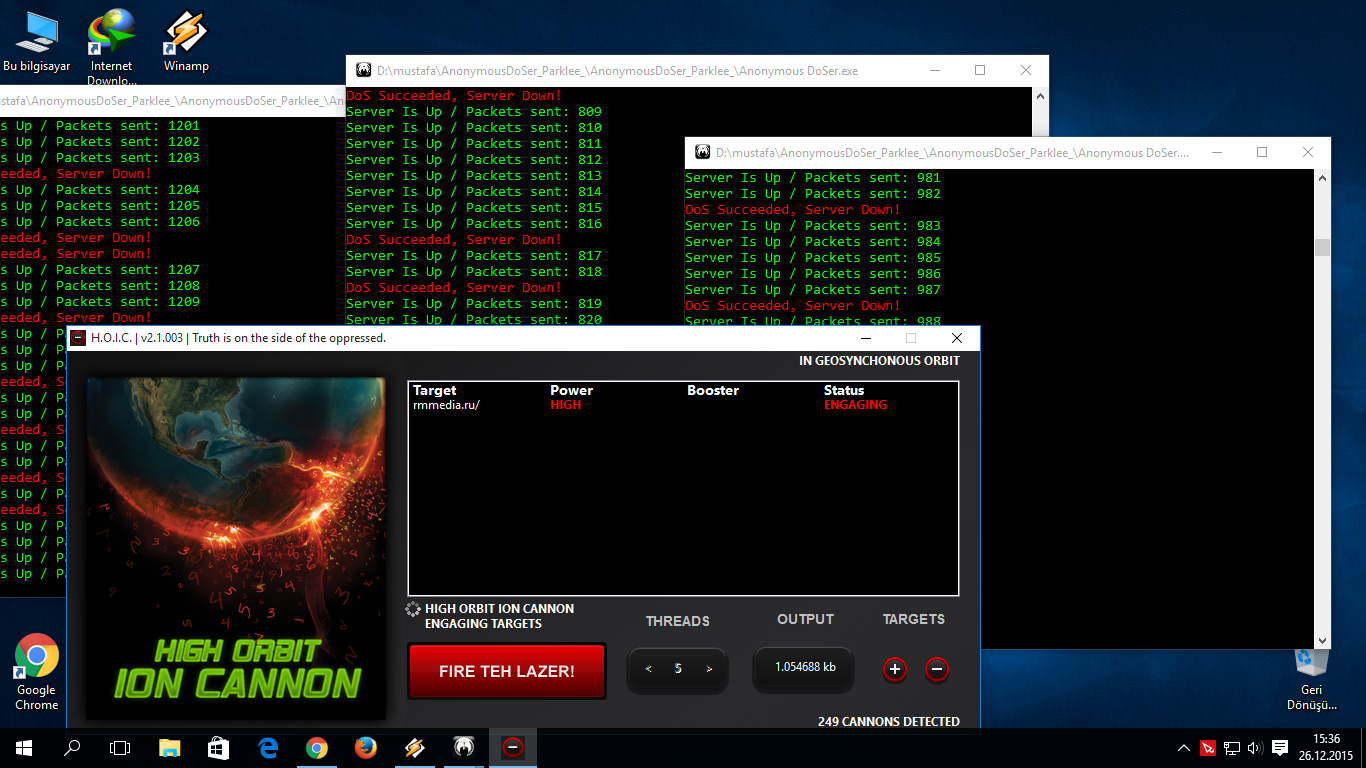Click the OUTPUT value 1.054688 kb
The height and width of the screenshot is (768, 1366).
[805, 667]
